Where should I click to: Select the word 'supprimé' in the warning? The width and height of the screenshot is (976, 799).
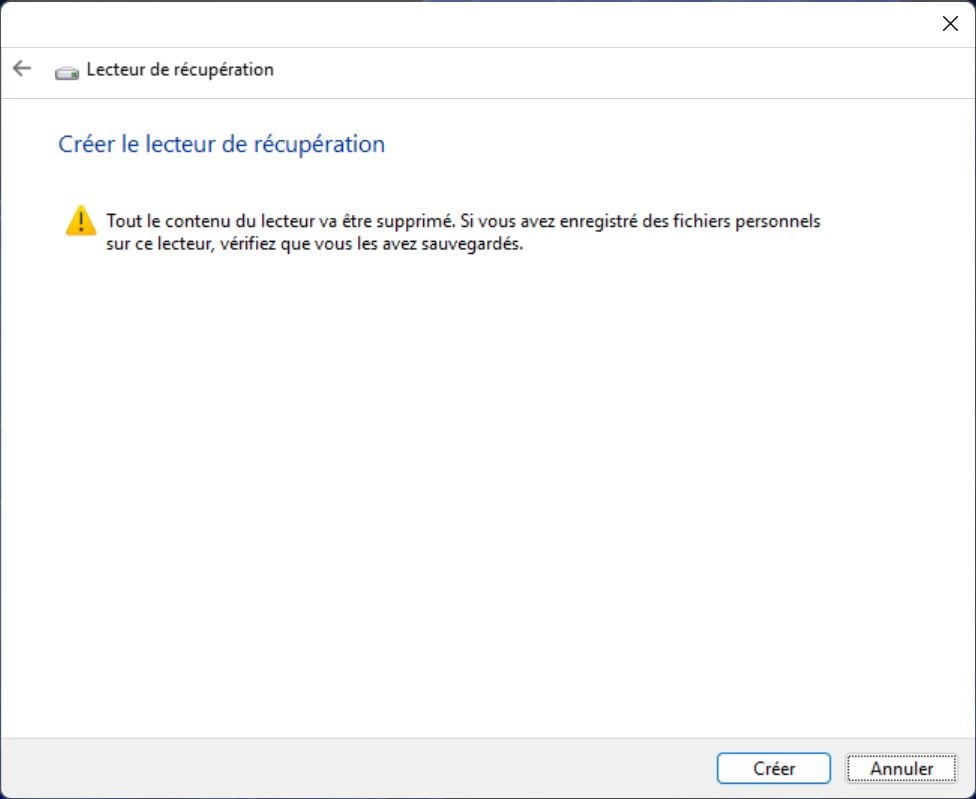(x=417, y=221)
